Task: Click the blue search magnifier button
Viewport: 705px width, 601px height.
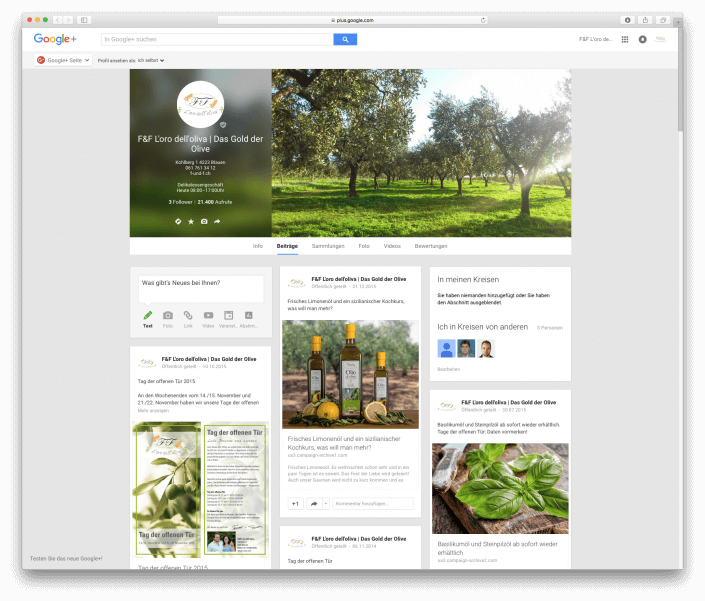Action: tap(345, 40)
